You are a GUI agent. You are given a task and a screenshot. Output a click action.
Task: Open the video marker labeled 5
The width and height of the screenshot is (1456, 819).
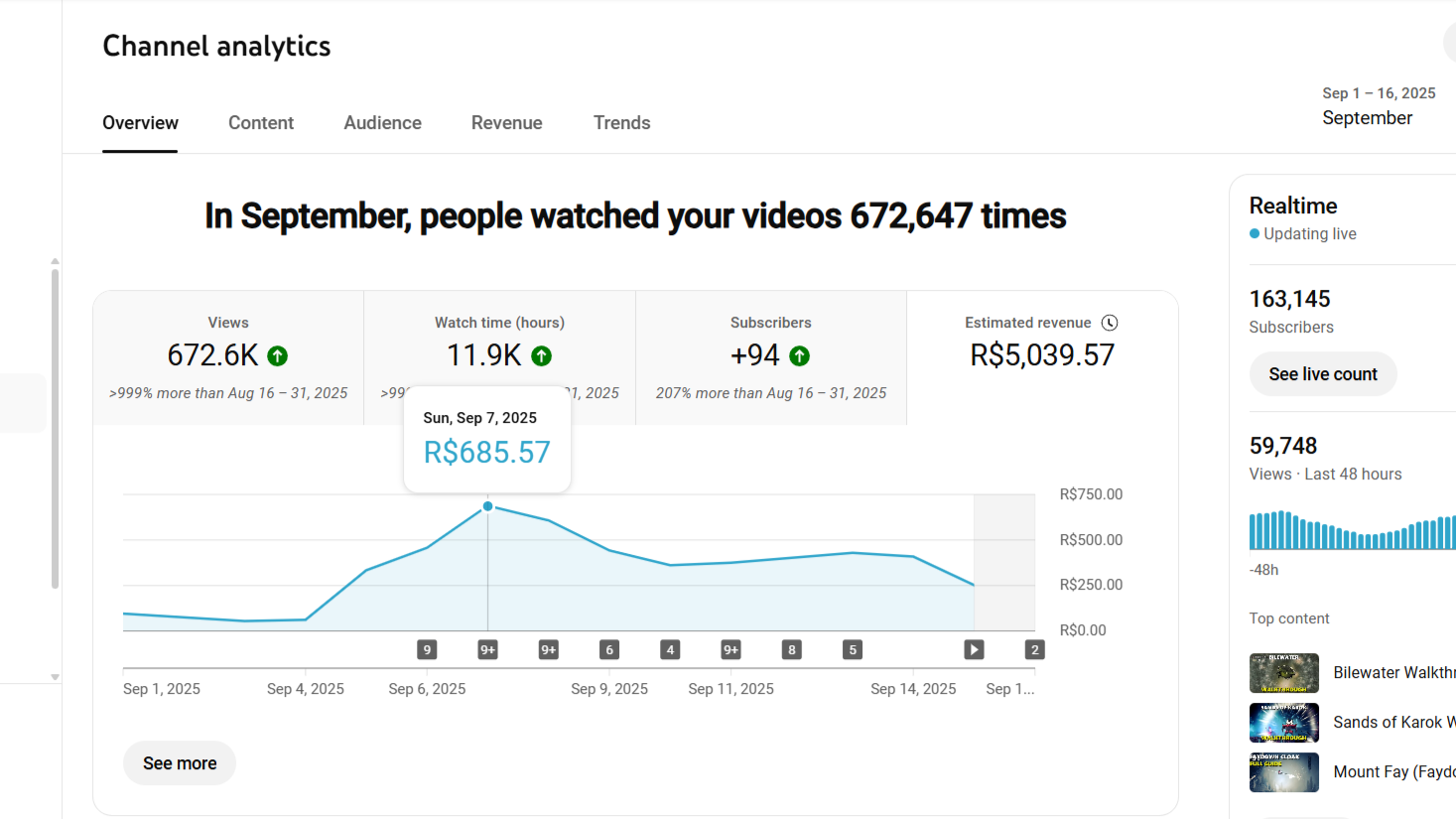click(853, 649)
